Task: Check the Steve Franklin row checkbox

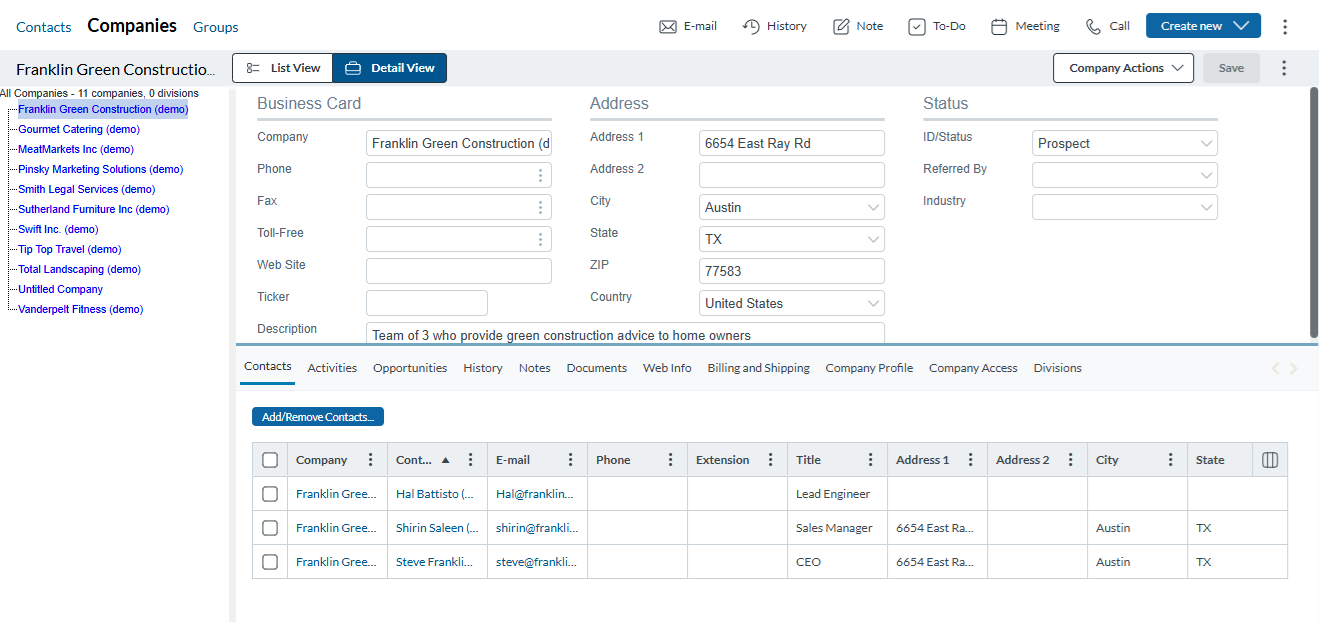Action: tap(270, 562)
